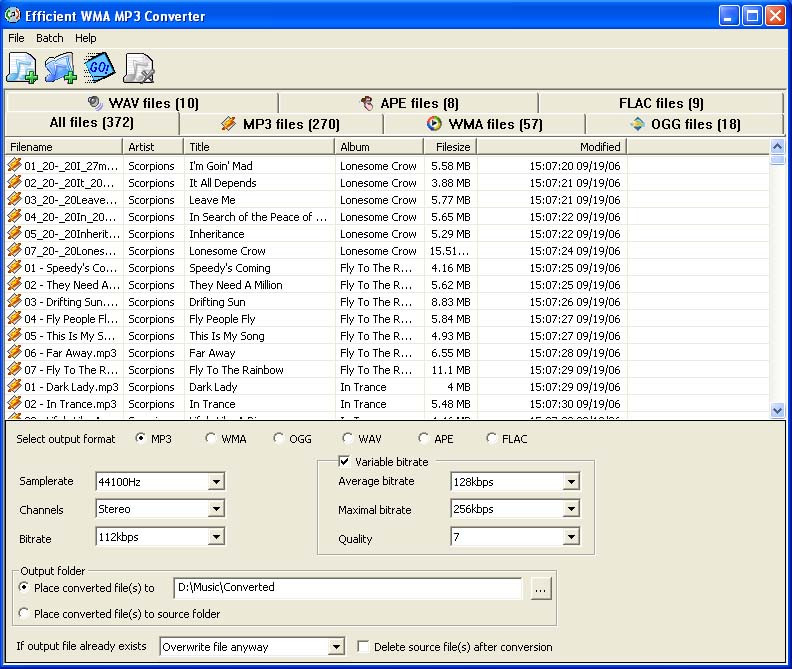Switch to the WMA files (57) tab
Screen dimensions: 792x669
(484, 124)
